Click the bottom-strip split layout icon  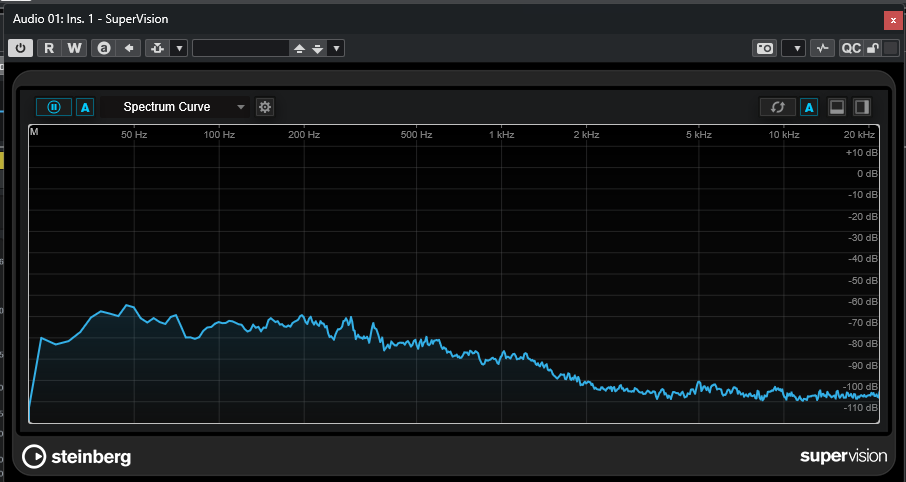click(837, 107)
